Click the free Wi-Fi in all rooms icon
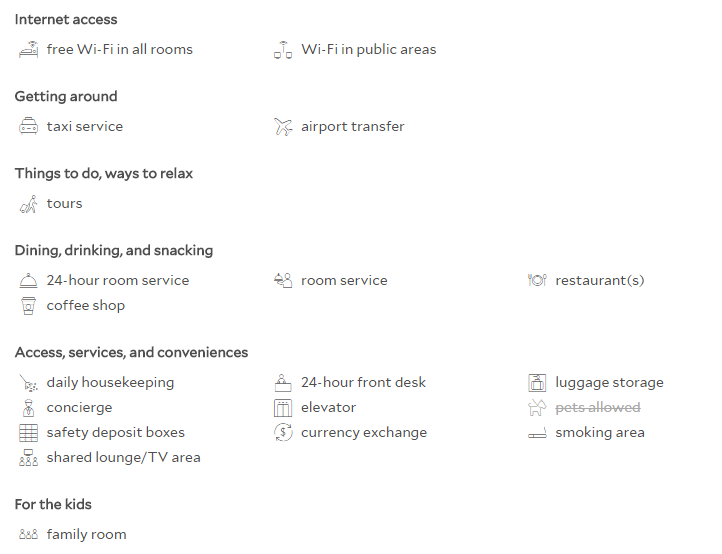 29,50
